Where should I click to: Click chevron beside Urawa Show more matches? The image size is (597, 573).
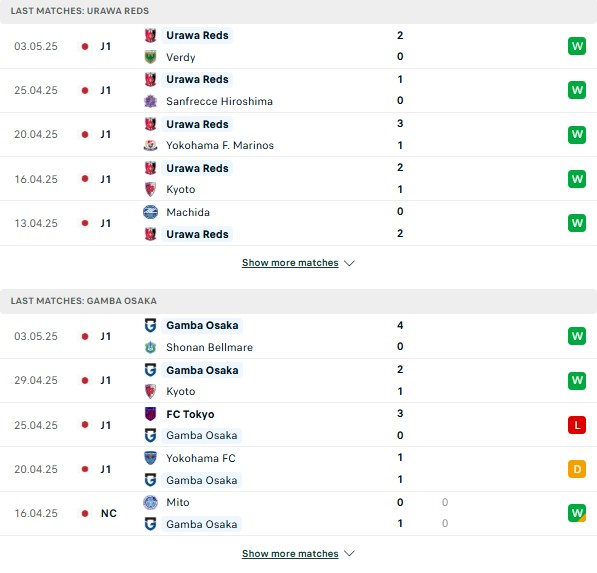point(349,263)
